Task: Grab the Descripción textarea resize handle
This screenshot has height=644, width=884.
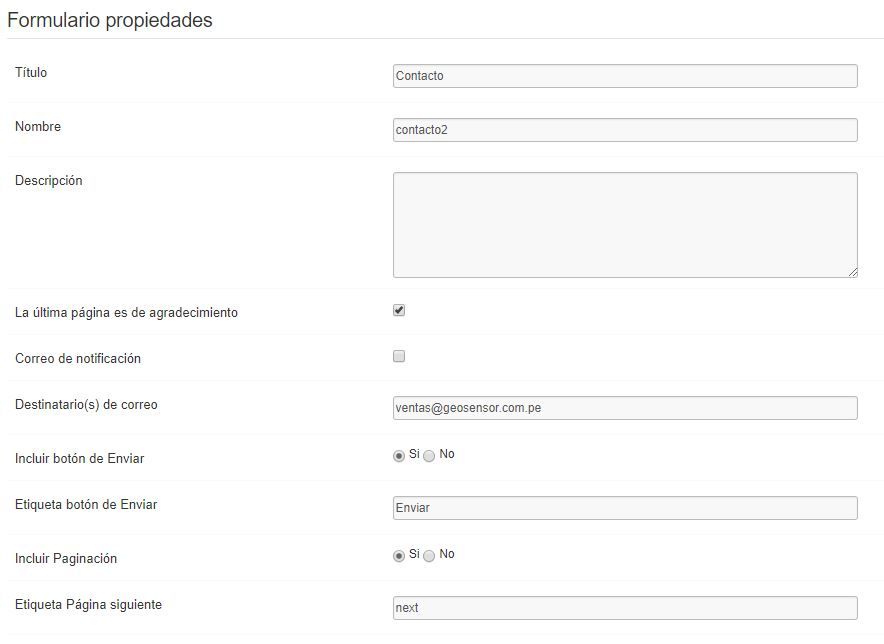Action: click(x=853, y=272)
